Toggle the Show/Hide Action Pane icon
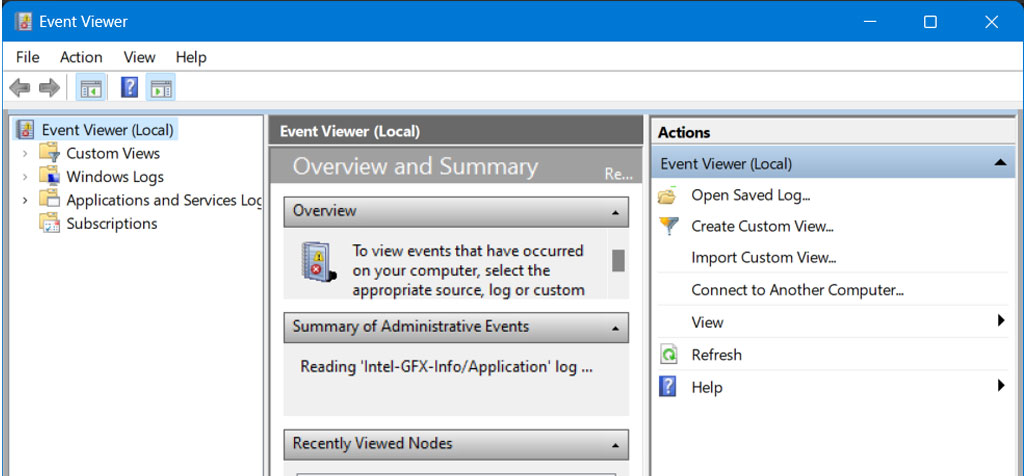 click(161, 87)
